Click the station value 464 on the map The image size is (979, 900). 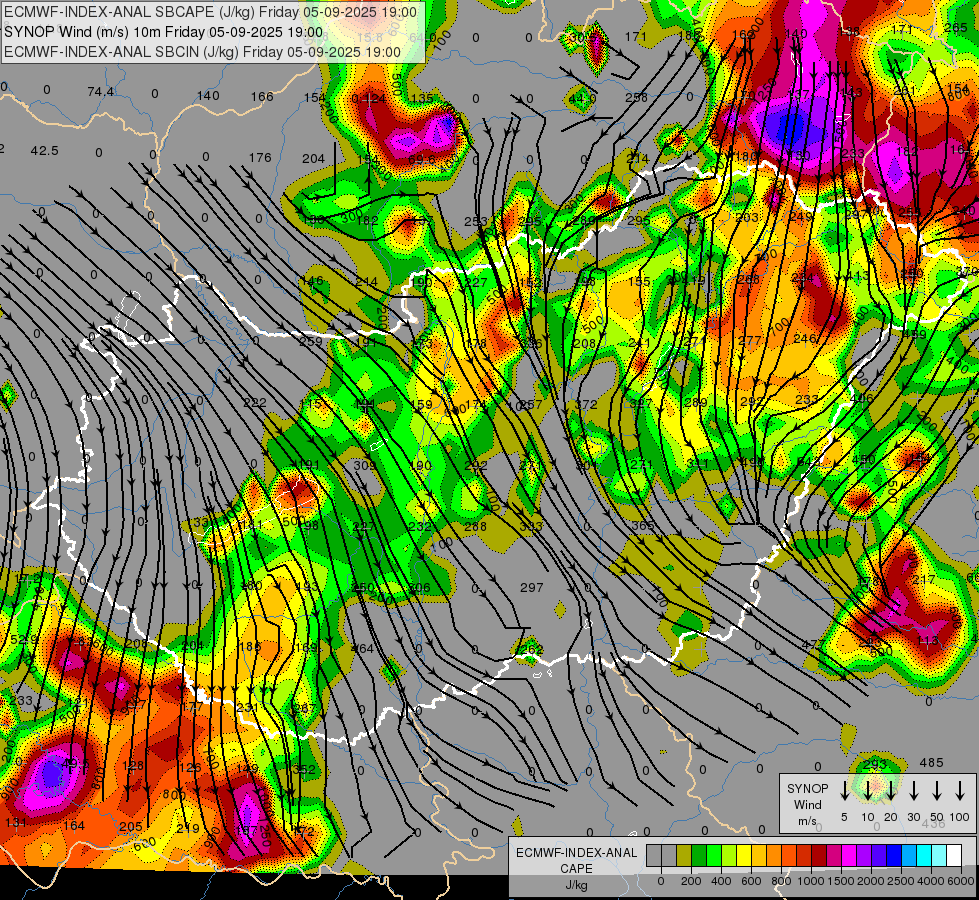tap(363, 649)
